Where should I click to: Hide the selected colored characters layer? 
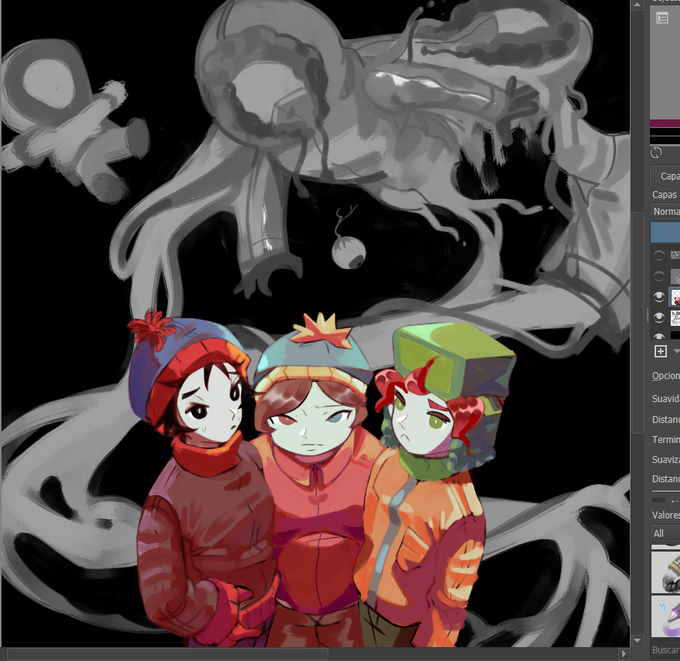[659, 297]
